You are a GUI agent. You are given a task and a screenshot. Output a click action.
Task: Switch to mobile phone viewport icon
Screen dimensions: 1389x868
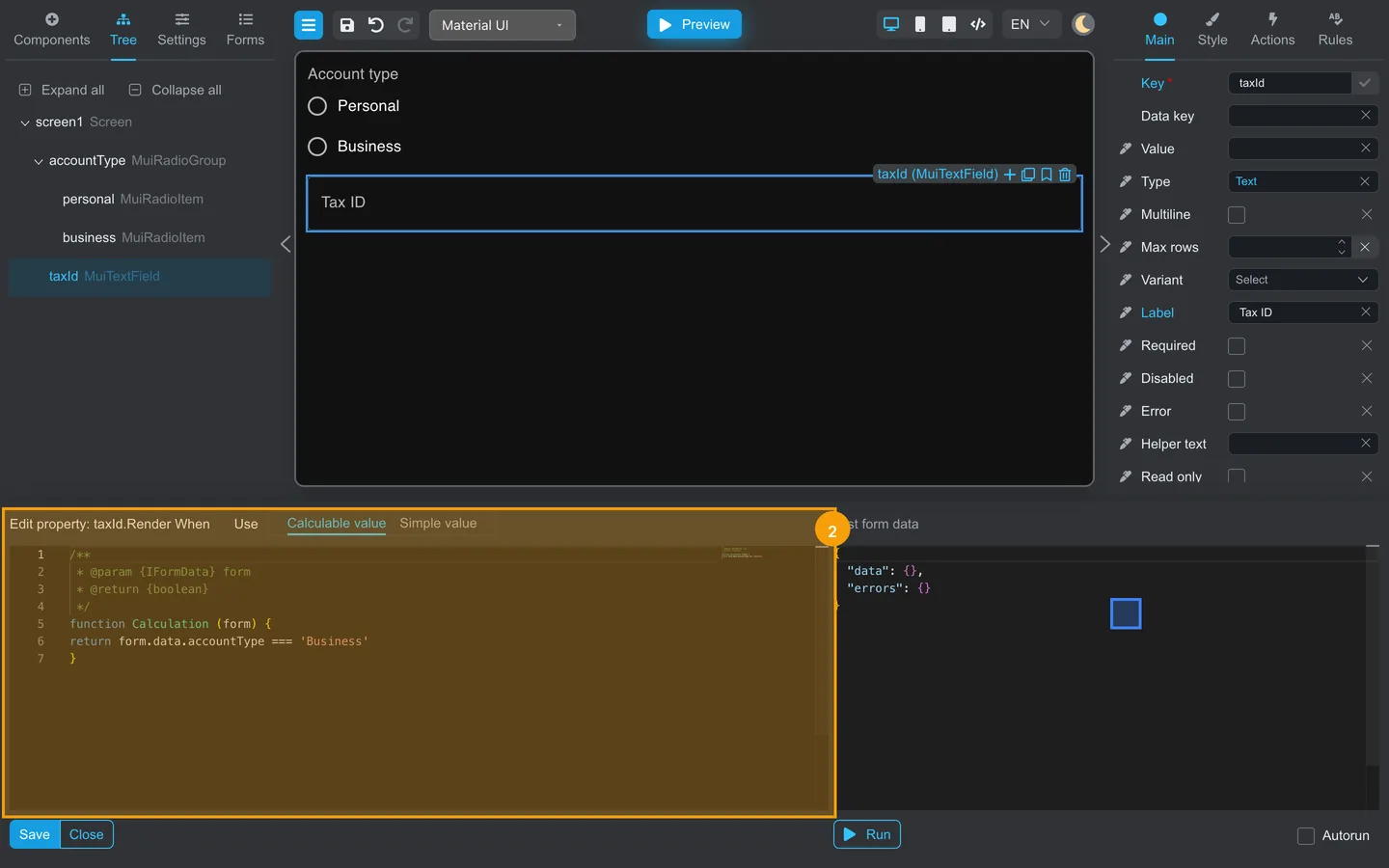click(920, 24)
